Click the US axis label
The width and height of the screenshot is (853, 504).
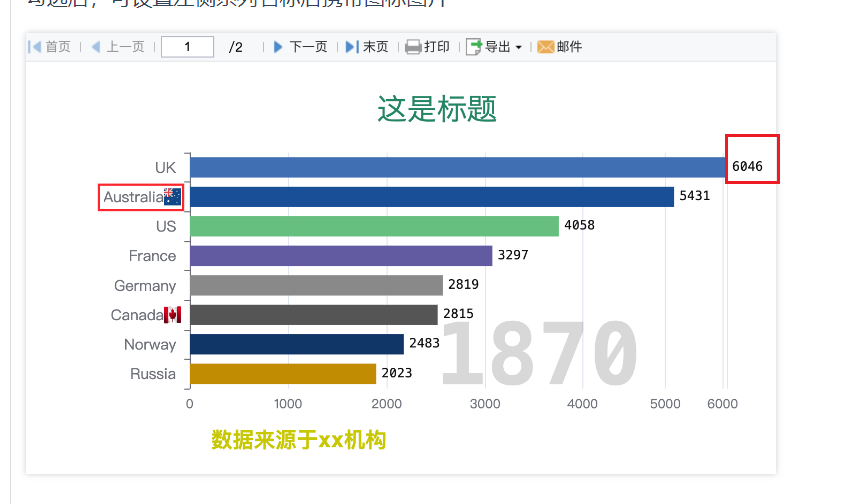point(166,226)
